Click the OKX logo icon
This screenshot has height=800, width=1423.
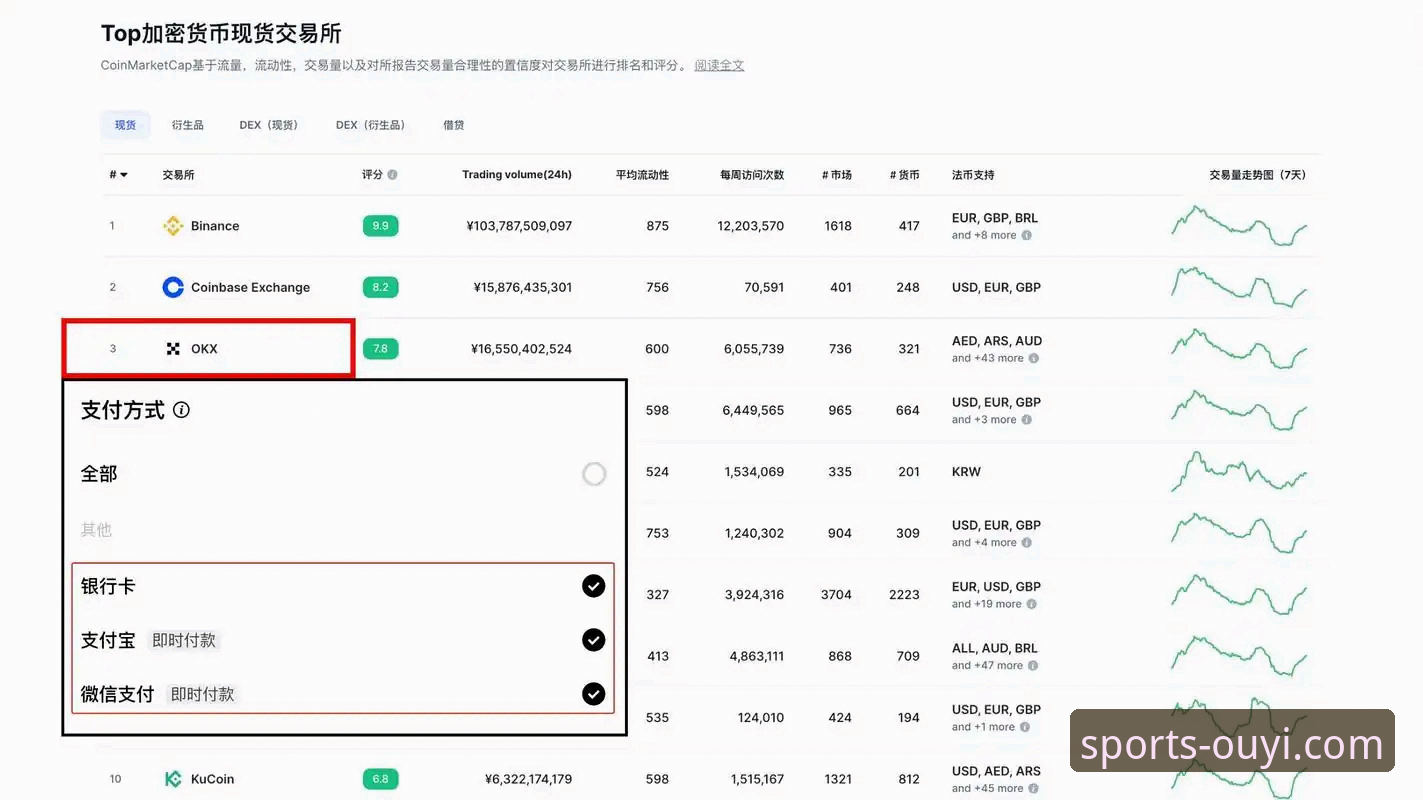[x=173, y=349]
